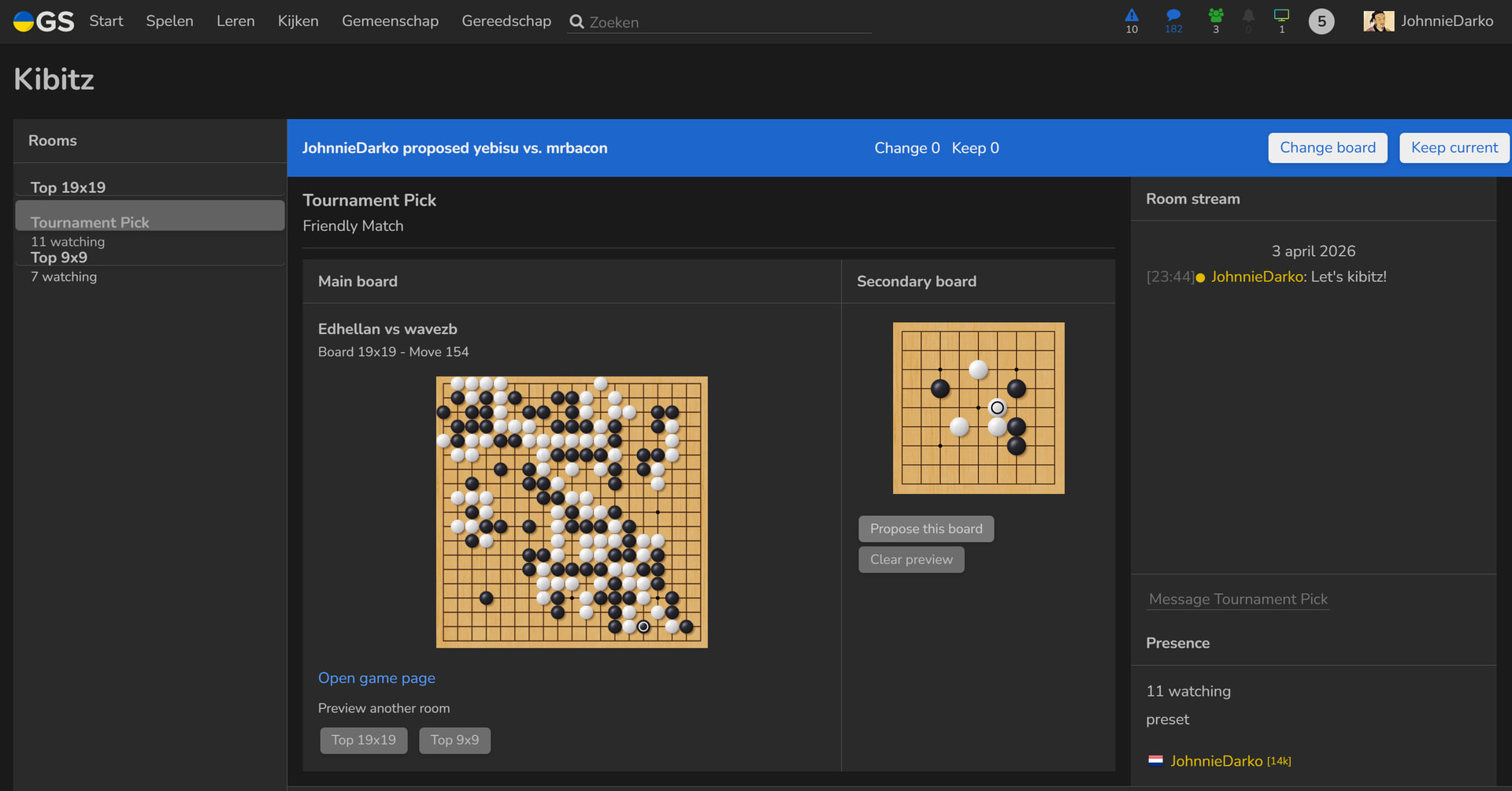Click the Message Tournament Pick input field

[x=1238, y=600]
